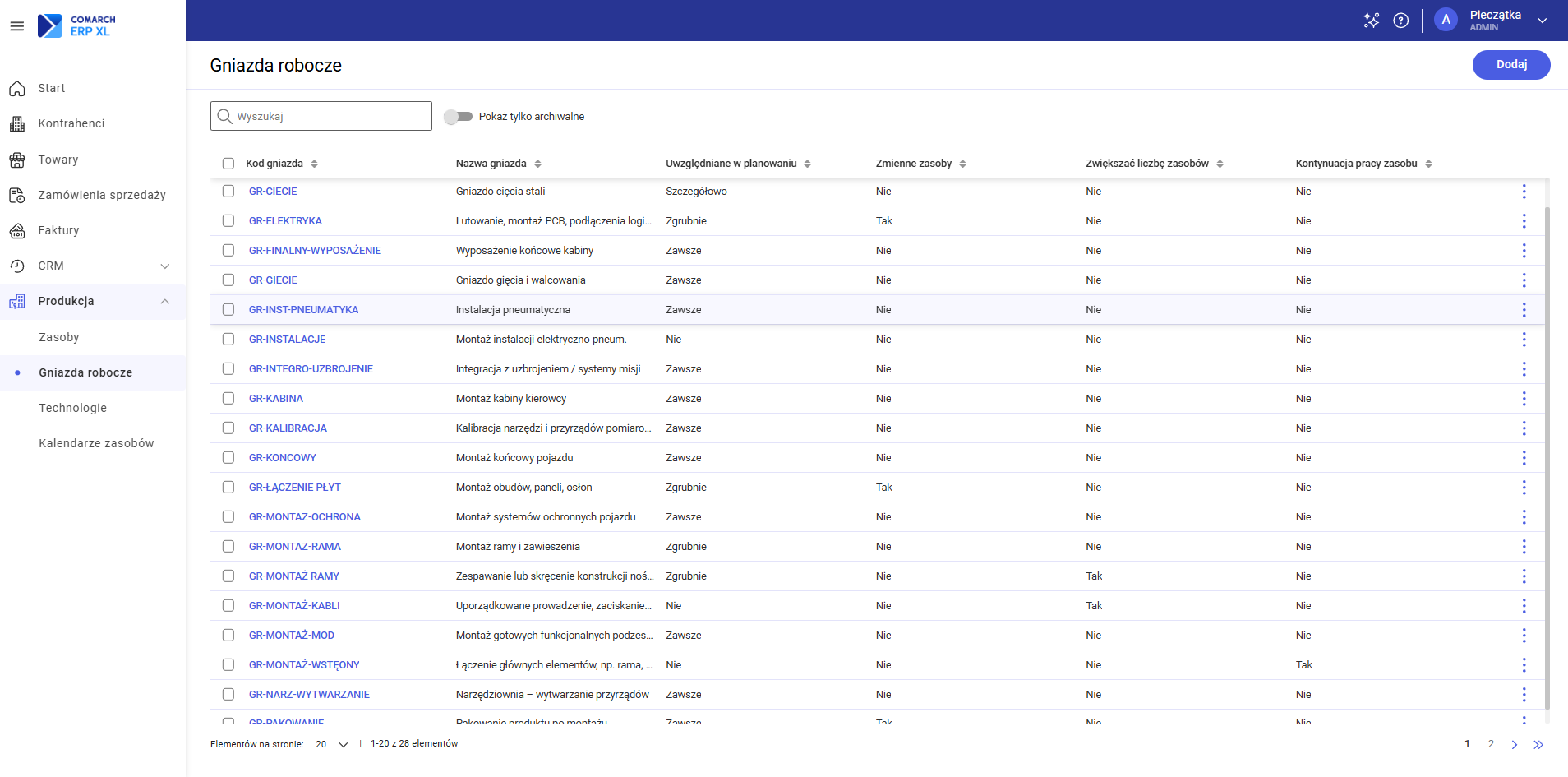Switch to Kalendarze zasobów
The image size is (1568, 777).
(x=96, y=443)
